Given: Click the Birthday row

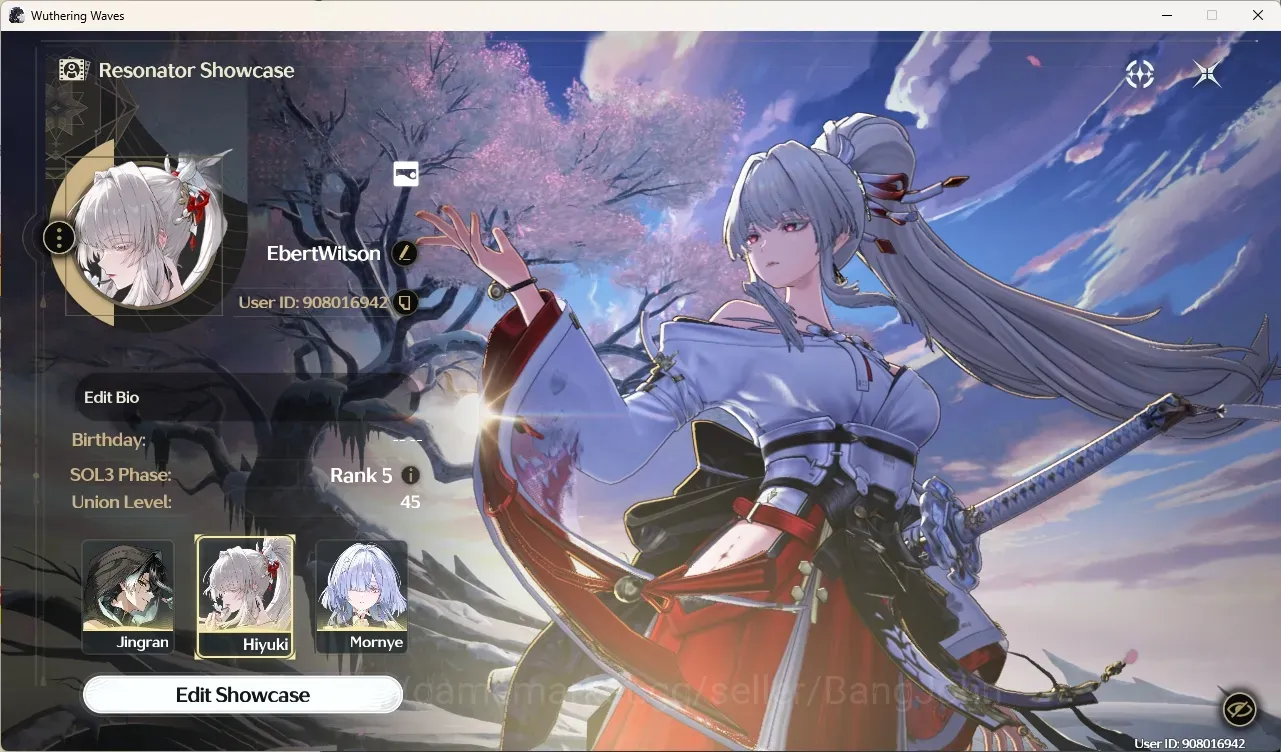Looking at the screenshot, I should coord(246,440).
